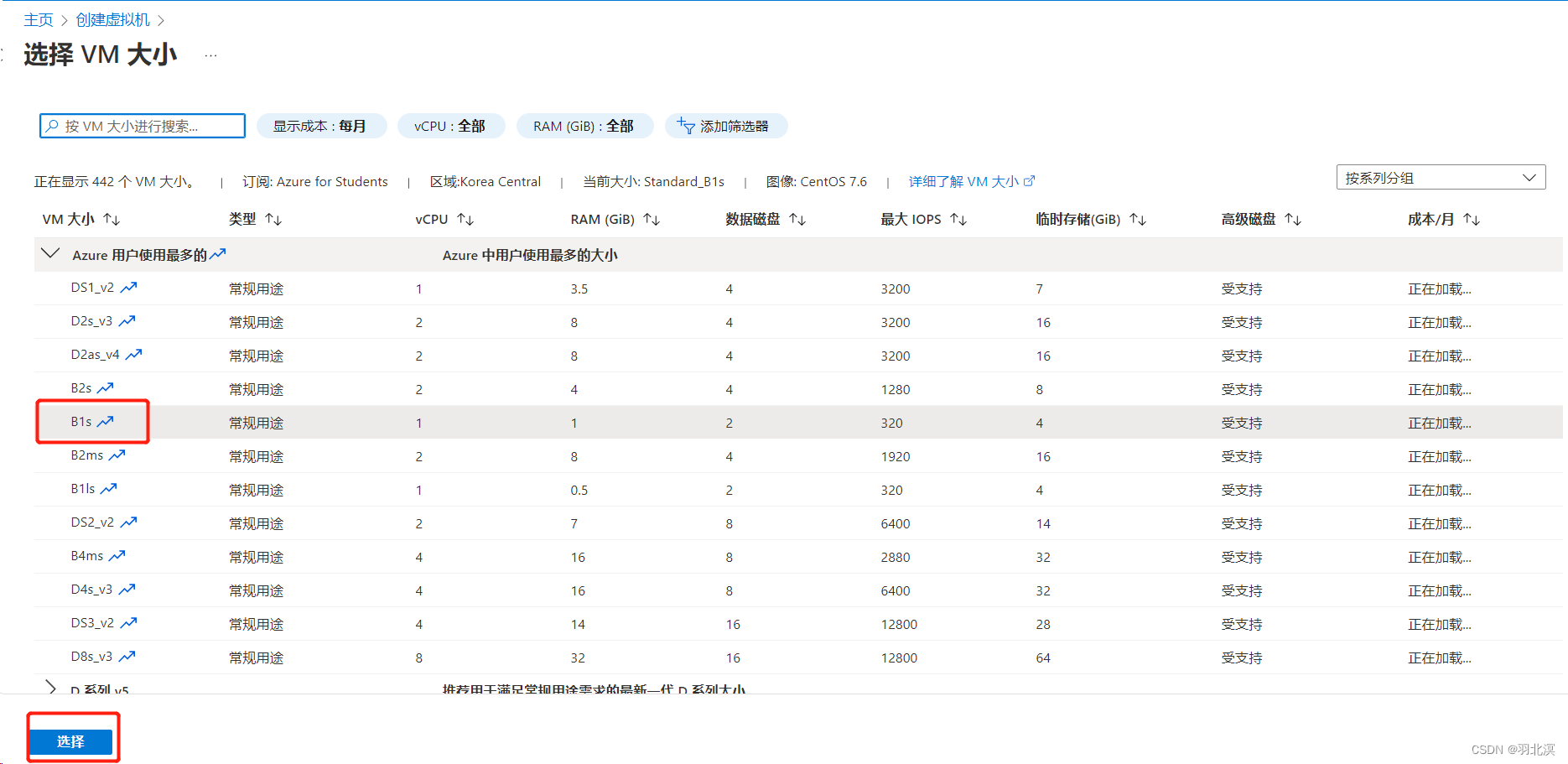Sort by 类型 column arrows
This screenshot has width=1568, height=764.
click(273, 219)
